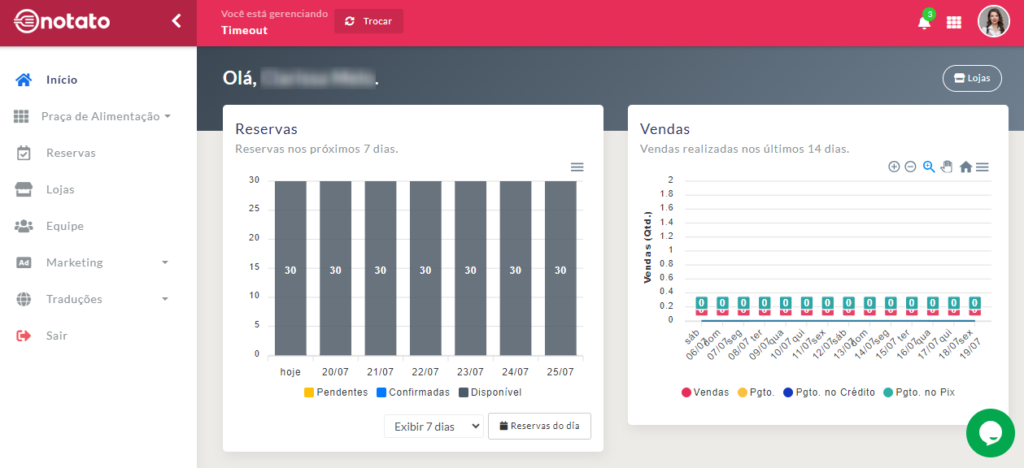
Task: Zoom in on the Vendas chart
Action: [894, 167]
